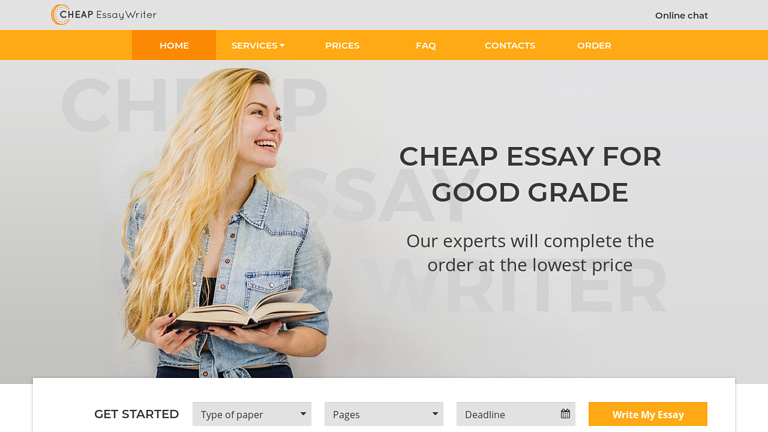The width and height of the screenshot is (768, 432).
Task: Click the Get Started label
Action: coord(136,414)
